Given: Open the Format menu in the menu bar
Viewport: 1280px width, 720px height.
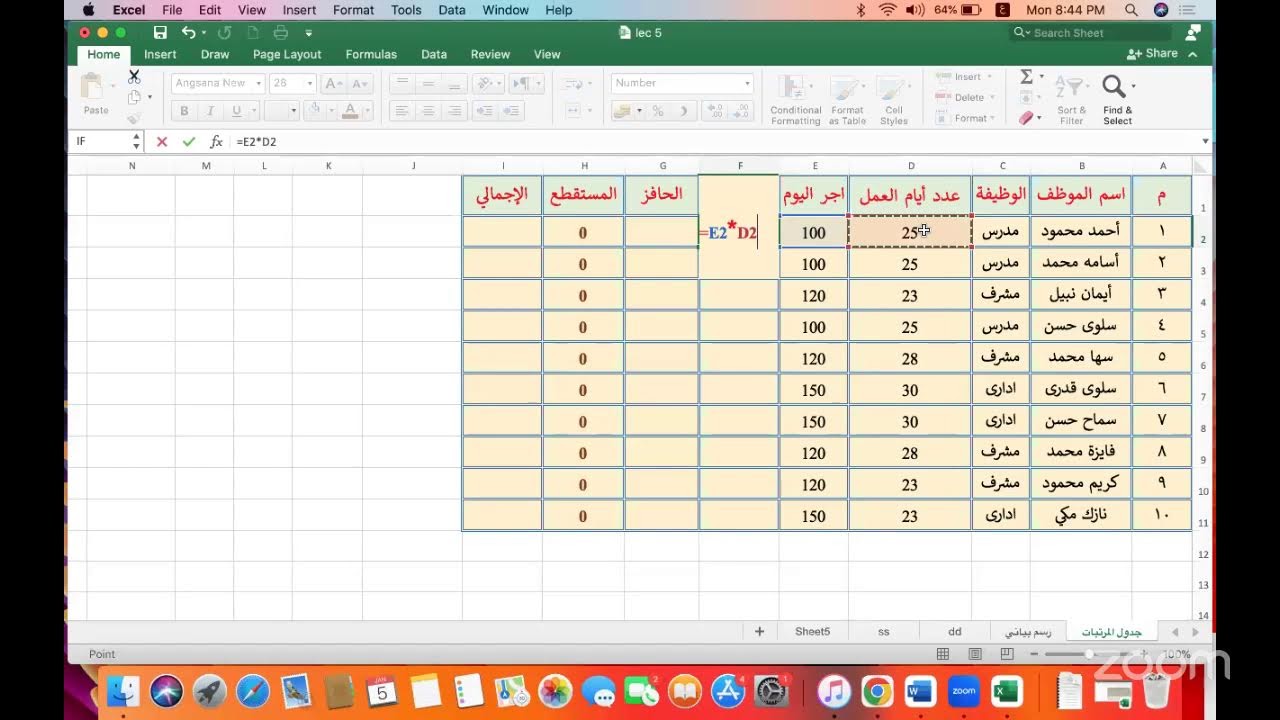Looking at the screenshot, I should click(x=353, y=10).
